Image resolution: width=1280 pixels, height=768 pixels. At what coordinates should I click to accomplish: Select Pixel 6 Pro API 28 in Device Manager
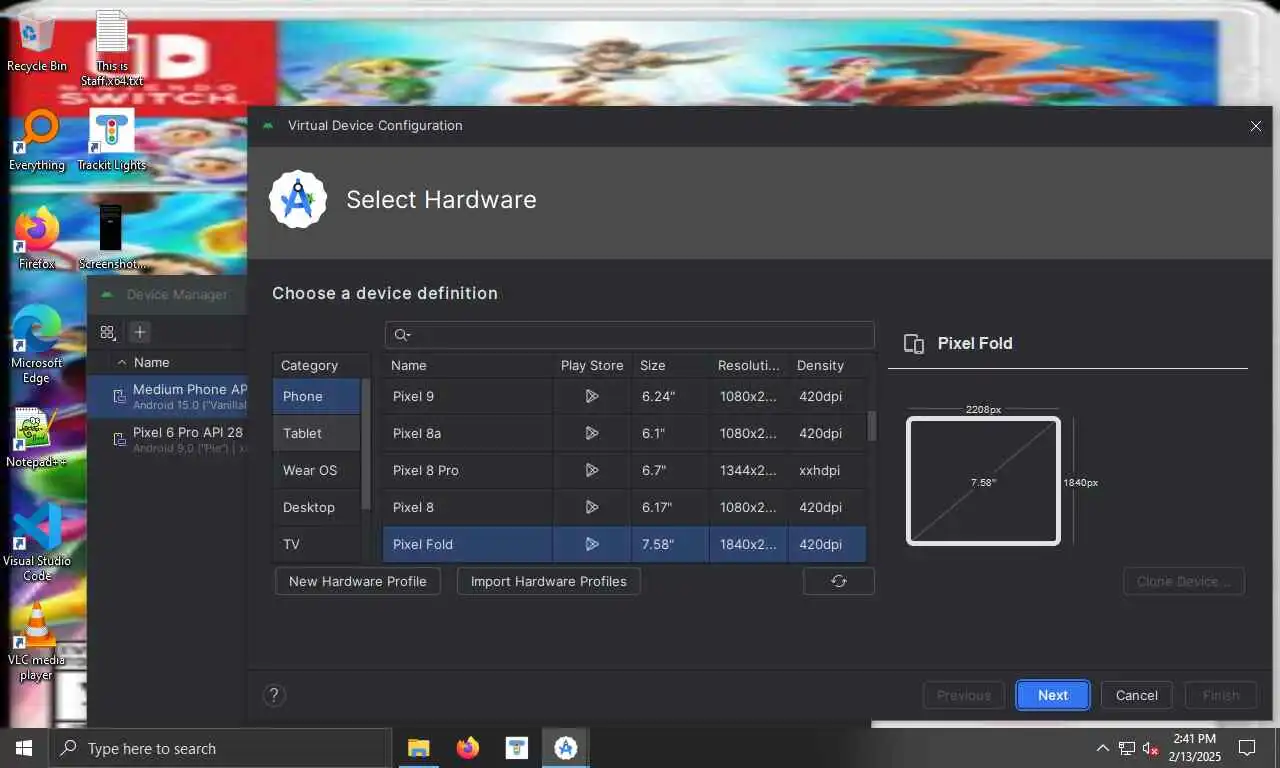pyautogui.click(x=167, y=439)
